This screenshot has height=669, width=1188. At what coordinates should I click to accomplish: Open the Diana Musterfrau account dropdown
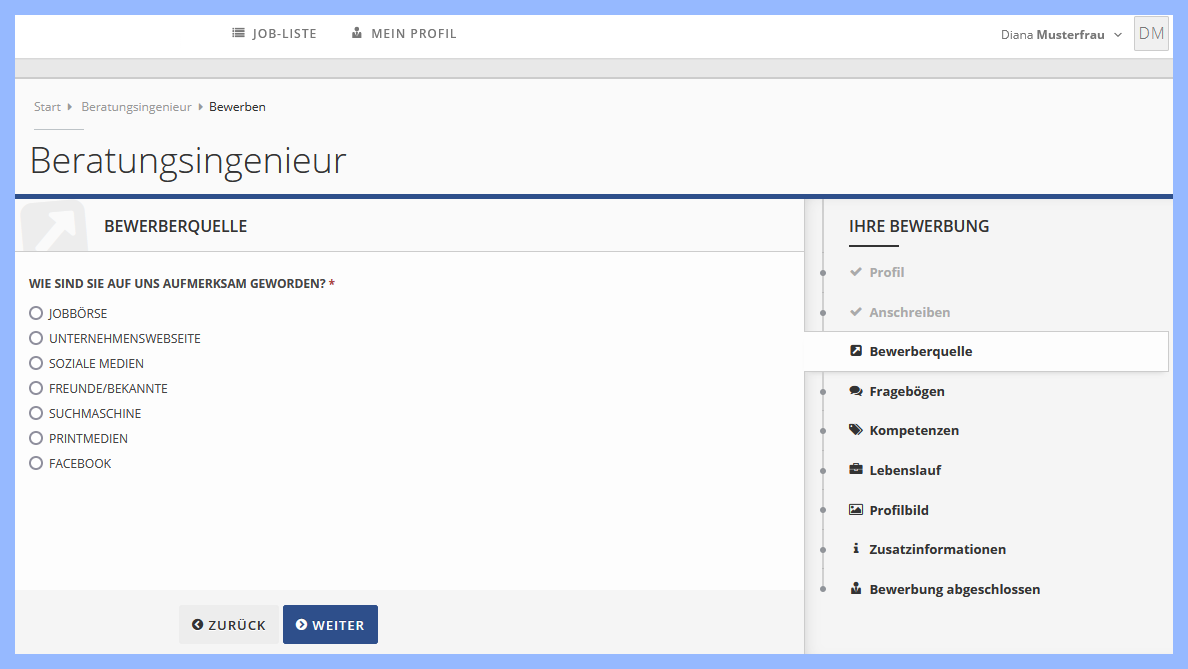point(1060,33)
